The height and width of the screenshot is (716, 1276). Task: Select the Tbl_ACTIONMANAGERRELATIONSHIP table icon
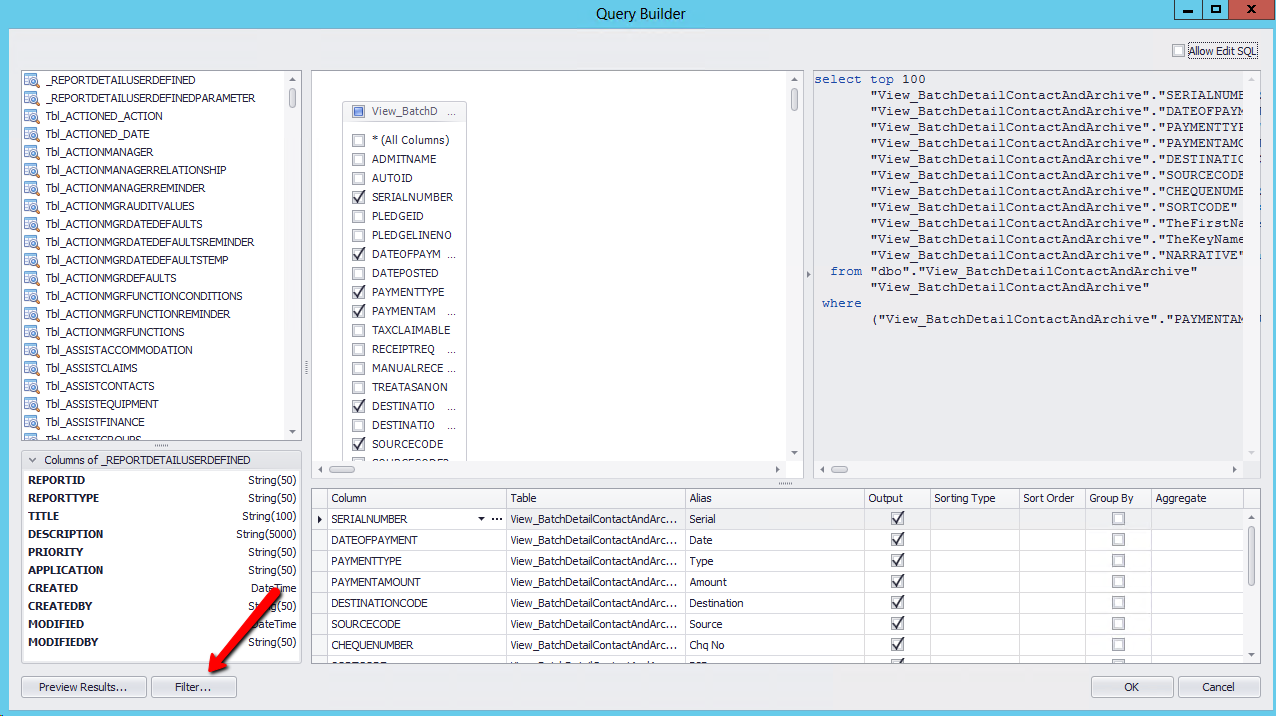[31, 170]
